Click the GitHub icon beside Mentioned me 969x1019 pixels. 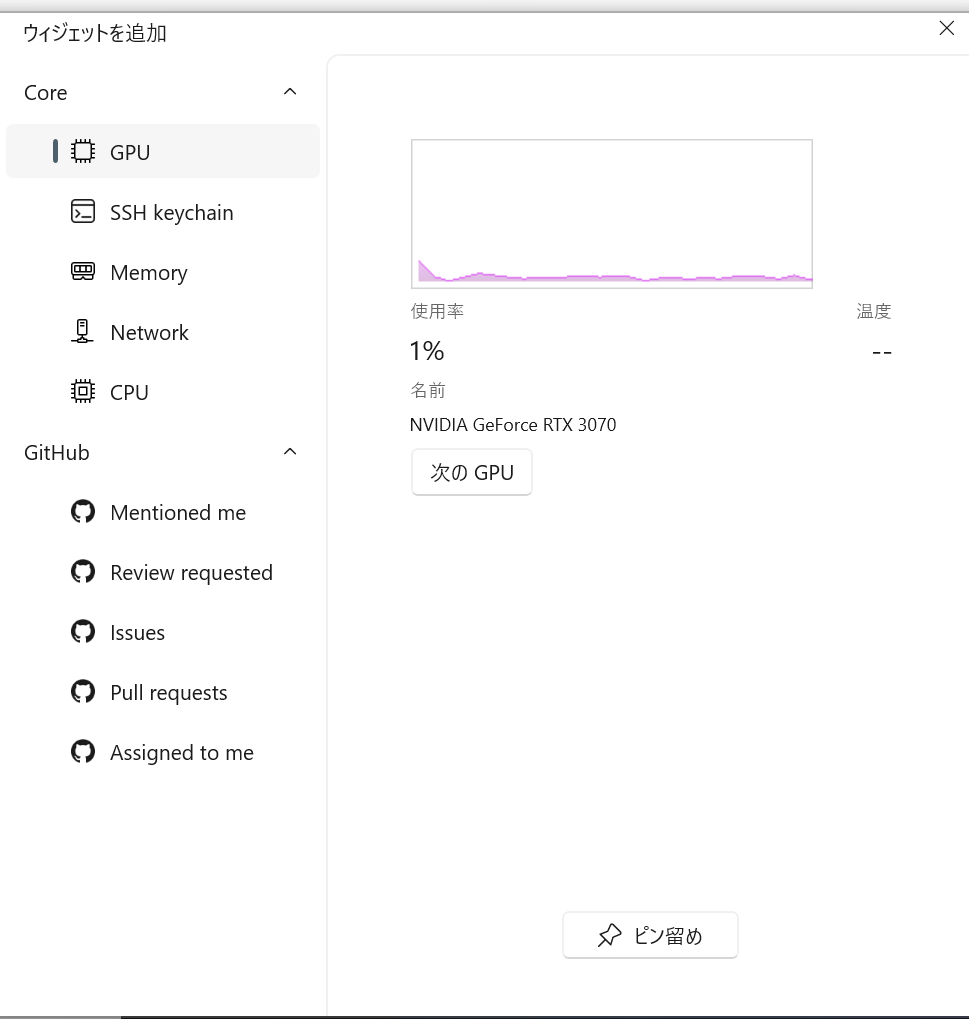83,511
